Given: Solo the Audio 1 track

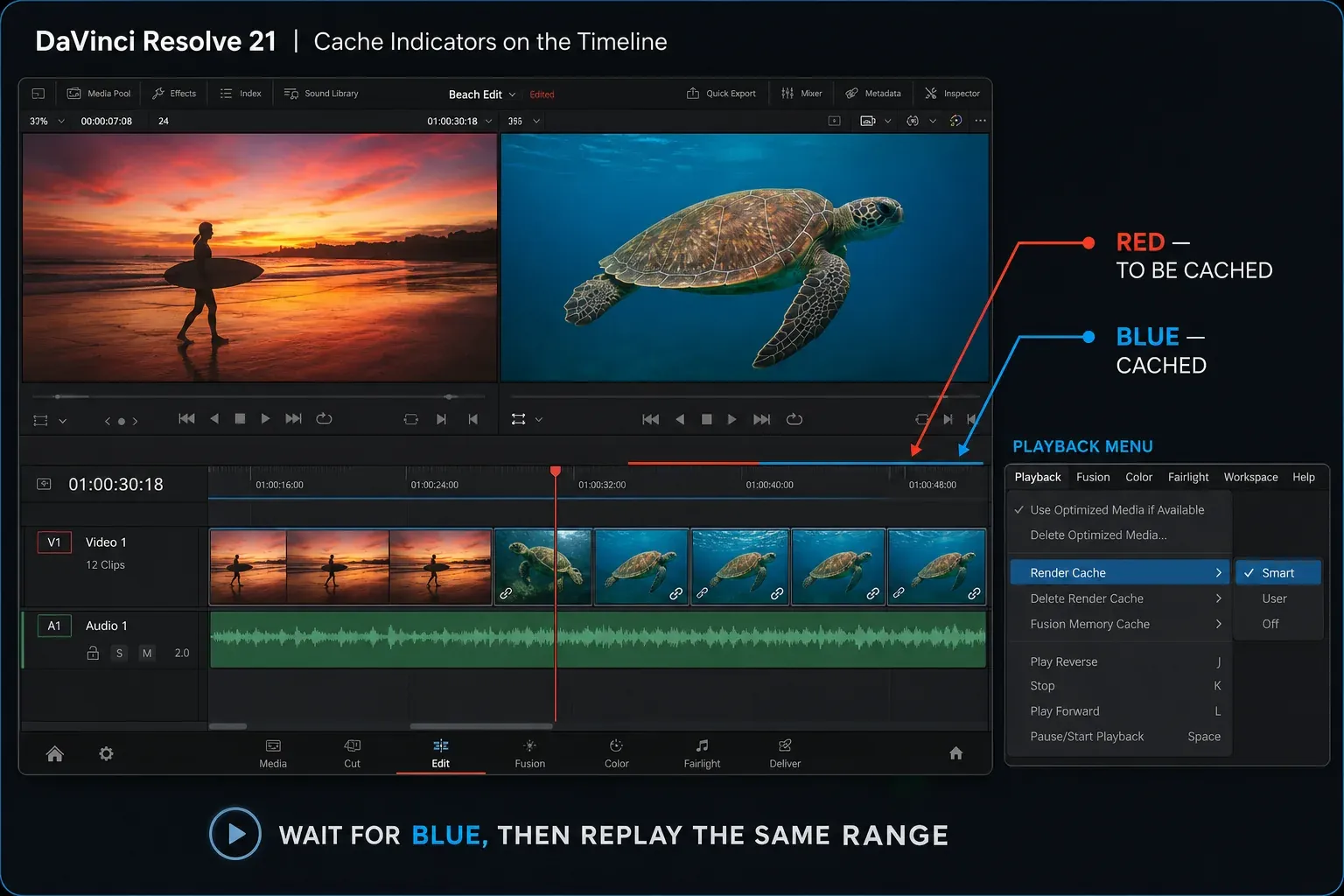Looking at the screenshot, I should (120, 653).
